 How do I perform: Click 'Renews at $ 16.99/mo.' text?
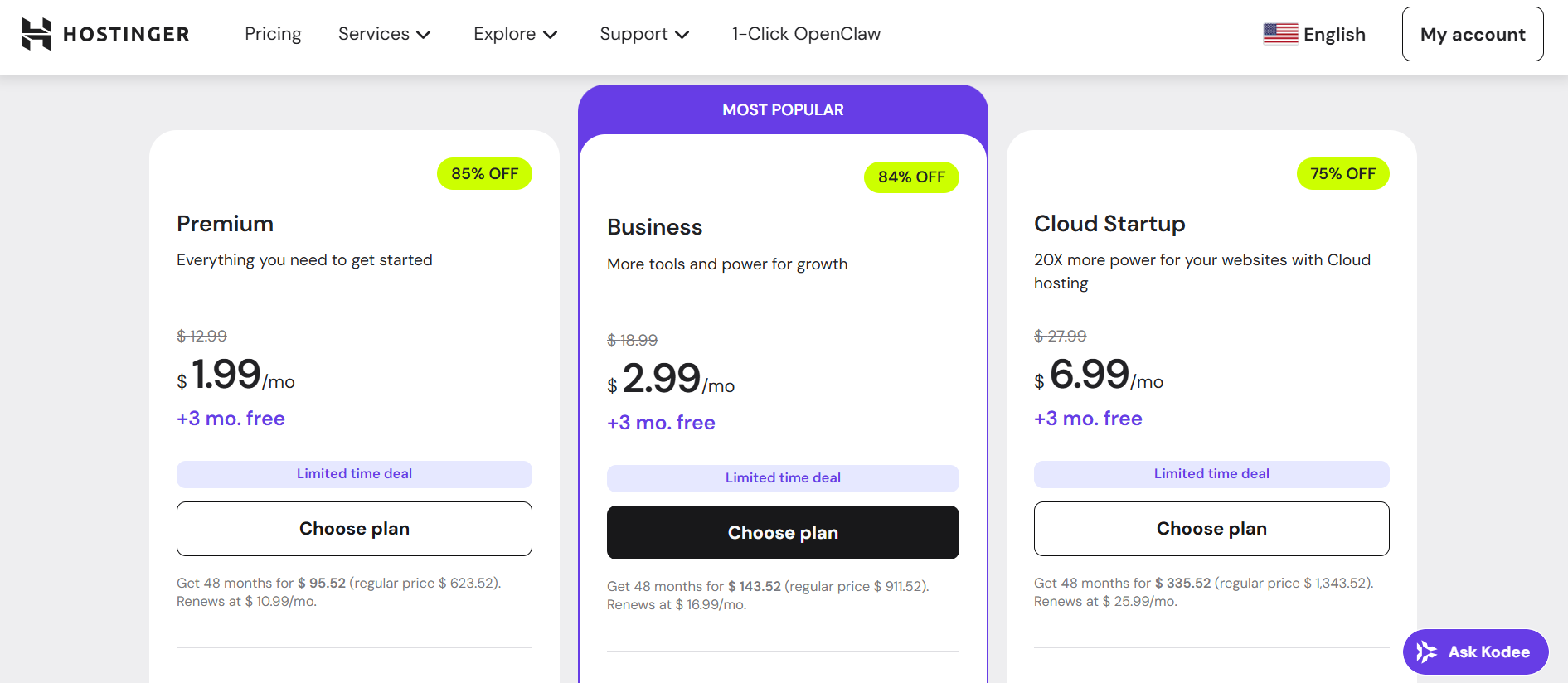point(677,605)
